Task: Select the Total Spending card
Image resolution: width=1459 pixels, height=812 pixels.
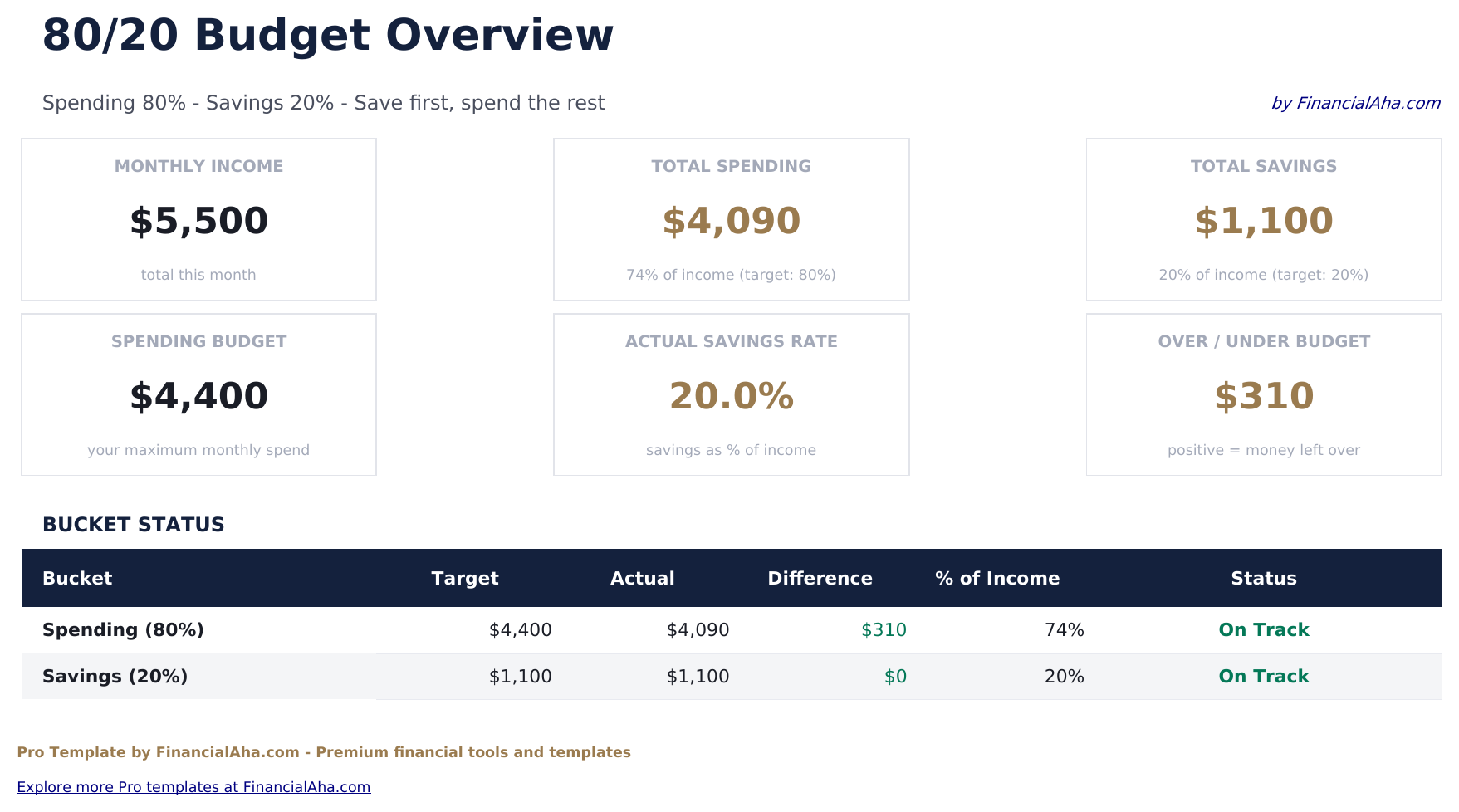Action: coord(731,218)
